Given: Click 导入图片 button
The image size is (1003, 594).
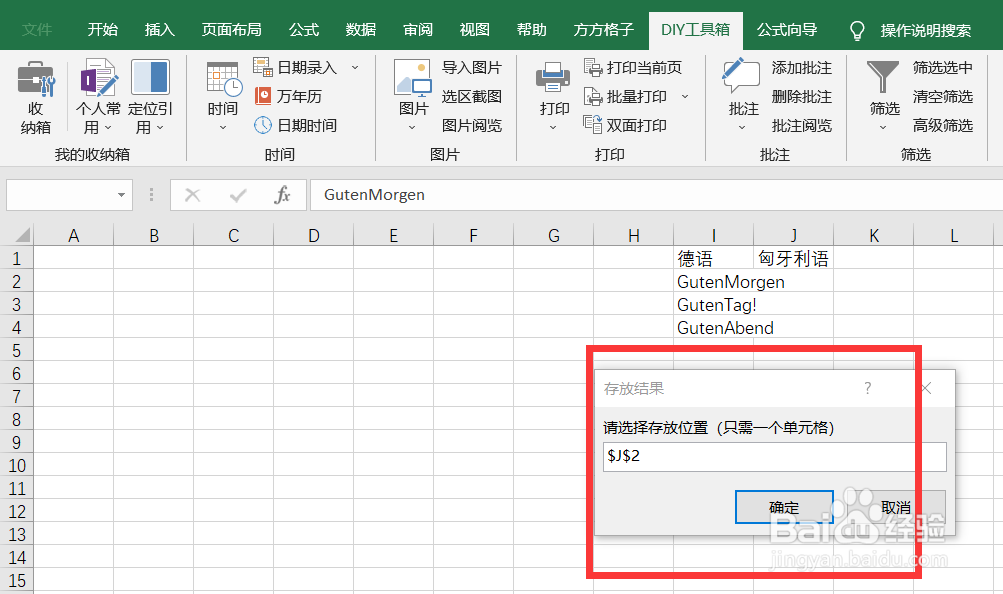Looking at the screenshot, I should 471,67.
